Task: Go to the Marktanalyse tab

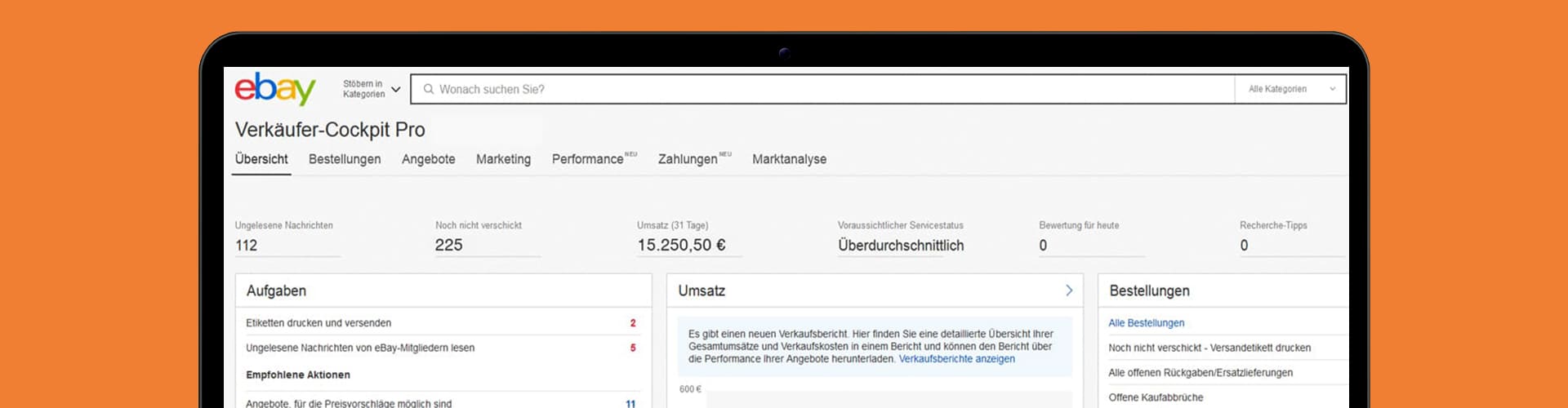Action: [x=789, y=159]
